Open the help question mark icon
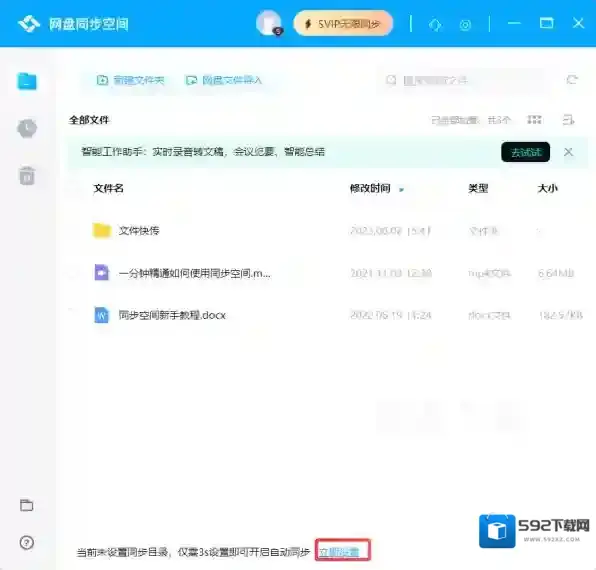The height and width of the screenshot is (570, 596). tap(26, 542)
